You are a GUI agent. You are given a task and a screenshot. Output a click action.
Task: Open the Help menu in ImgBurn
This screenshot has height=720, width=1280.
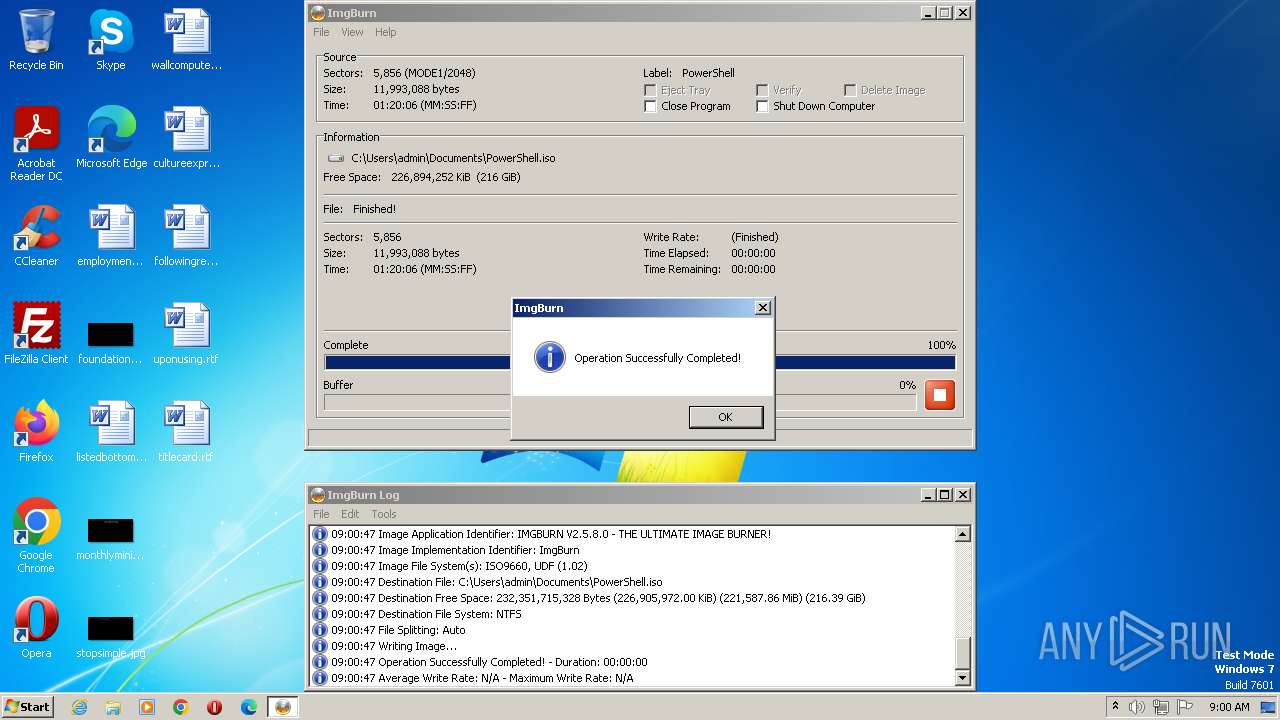point(385,32)
